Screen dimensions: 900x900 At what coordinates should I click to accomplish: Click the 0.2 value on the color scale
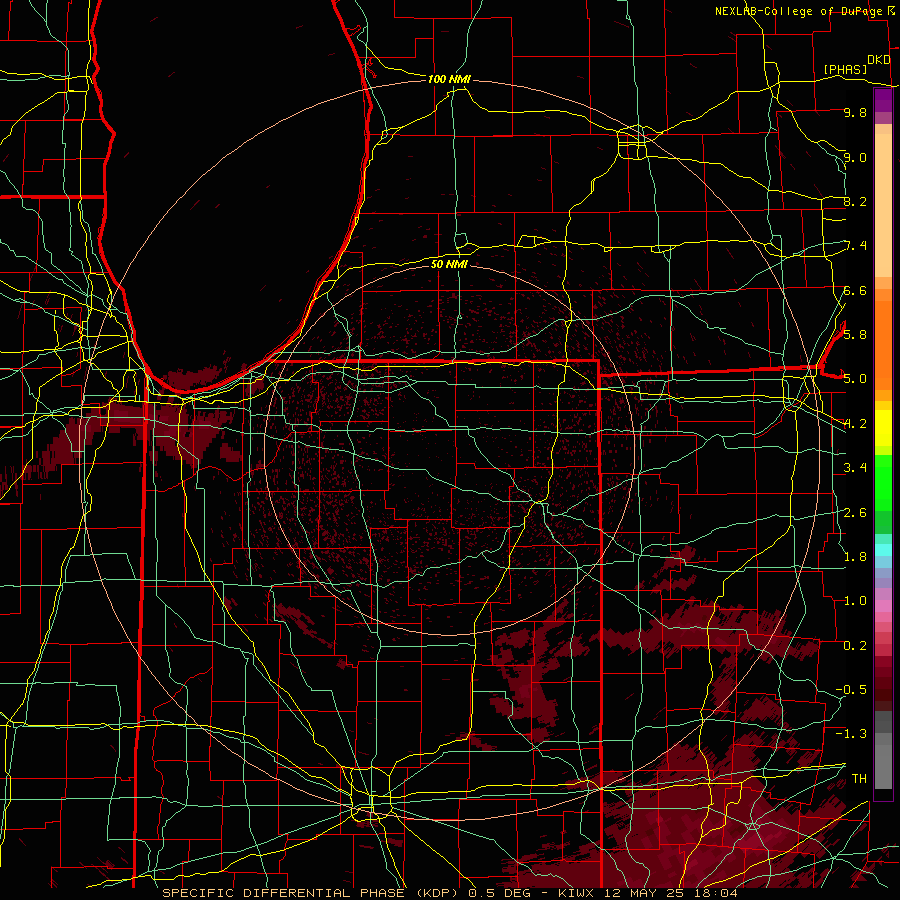pyautogui.click(x=855, y=645)
